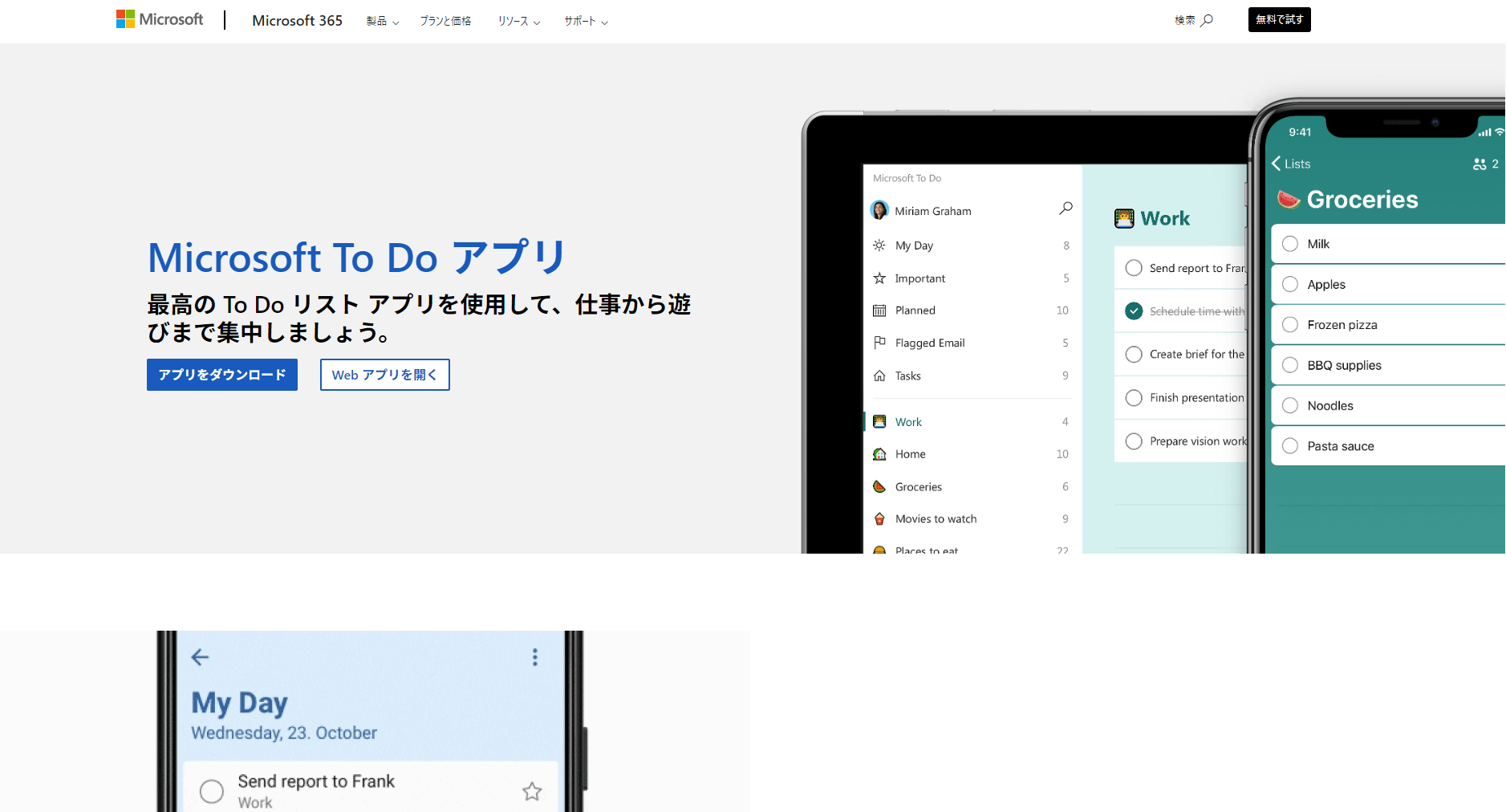Check off the Milk grocery item
Viewport: 1506px width, 812px height.
[x=1291, y=243]
